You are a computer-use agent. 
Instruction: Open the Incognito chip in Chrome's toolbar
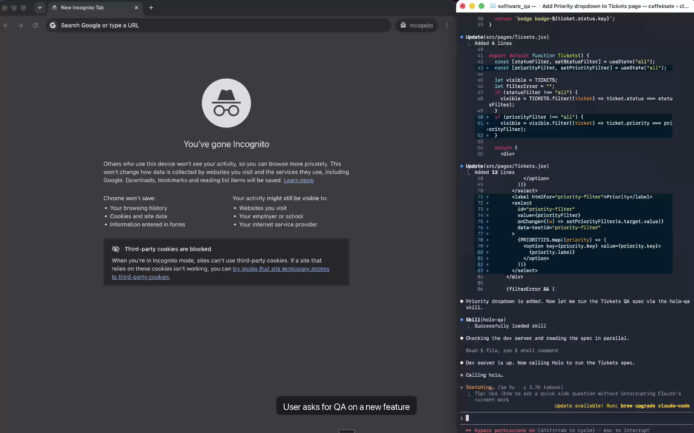coord(416,25)
